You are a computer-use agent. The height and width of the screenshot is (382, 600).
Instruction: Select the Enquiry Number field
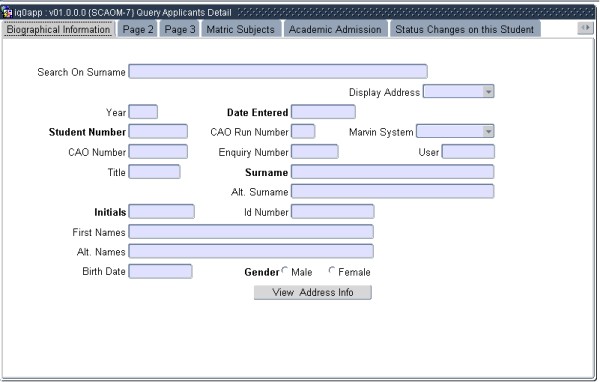click(x=315, y=152)
